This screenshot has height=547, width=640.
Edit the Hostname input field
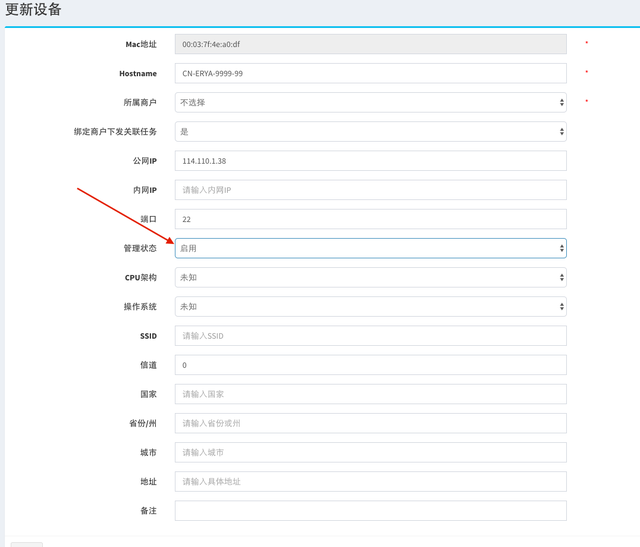click(x=371, y=73)
